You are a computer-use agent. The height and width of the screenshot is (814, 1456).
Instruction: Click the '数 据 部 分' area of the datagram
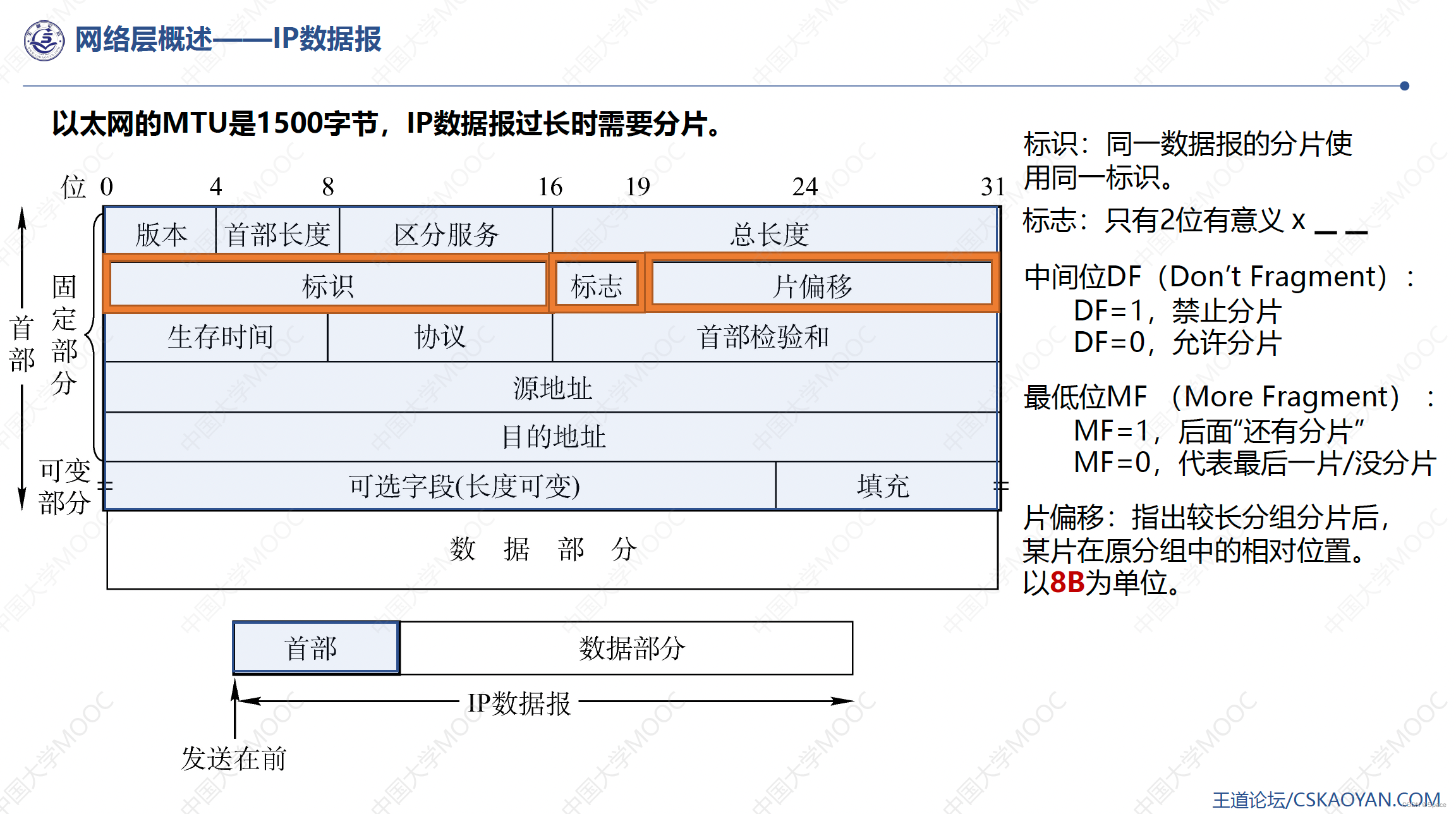(552, 550)
